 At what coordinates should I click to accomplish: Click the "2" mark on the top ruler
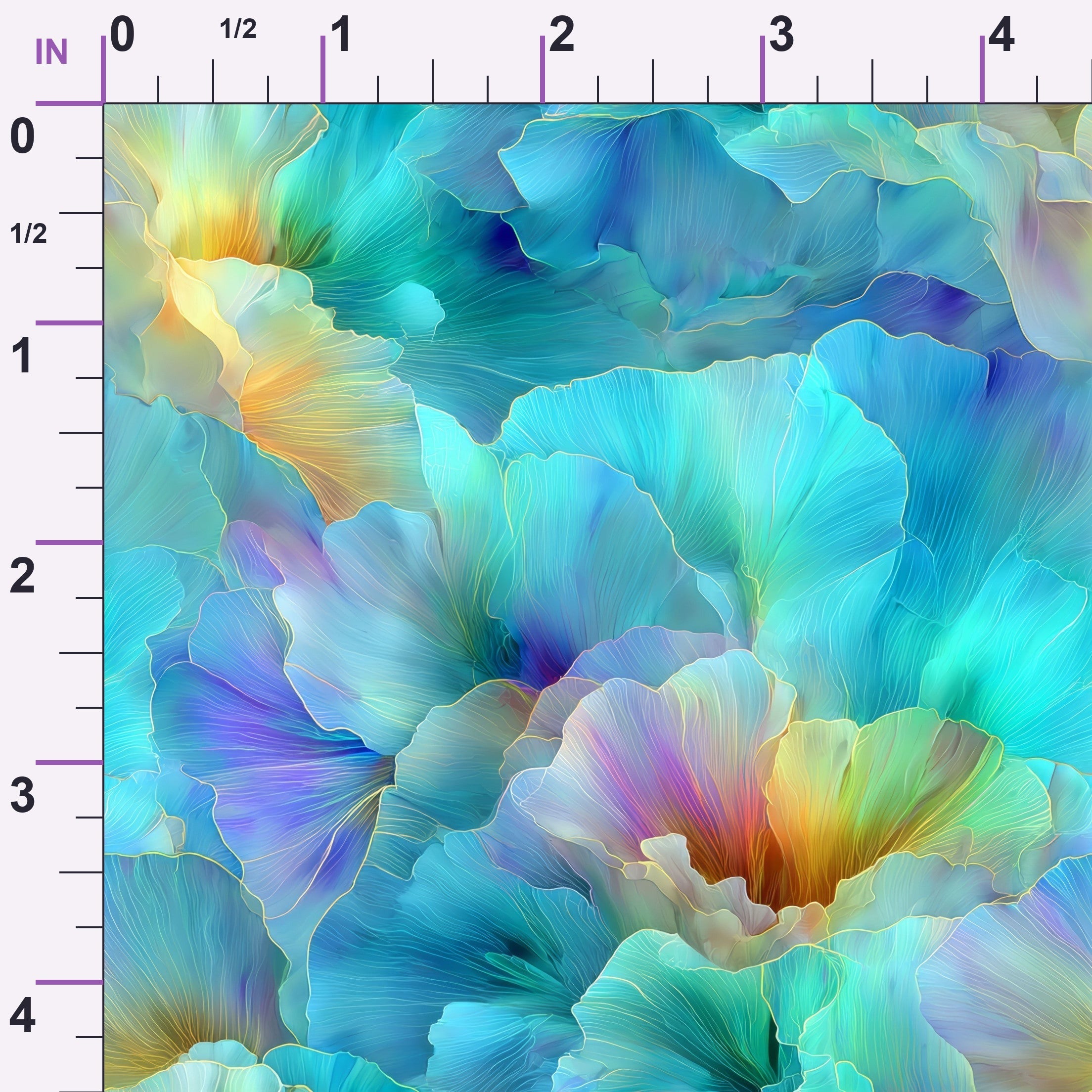561,35
